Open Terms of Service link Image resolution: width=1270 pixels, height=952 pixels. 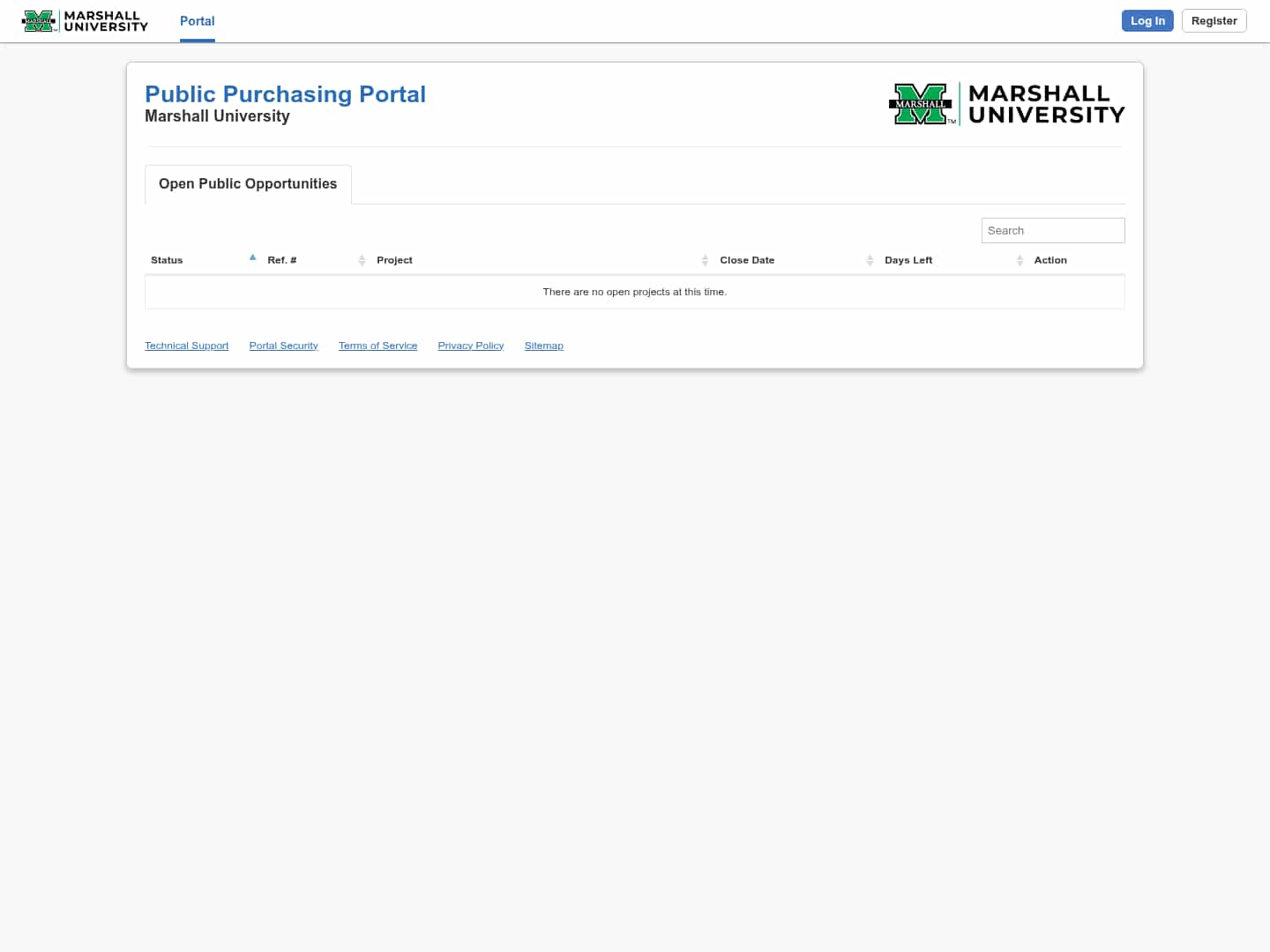(x=377, y=346)
